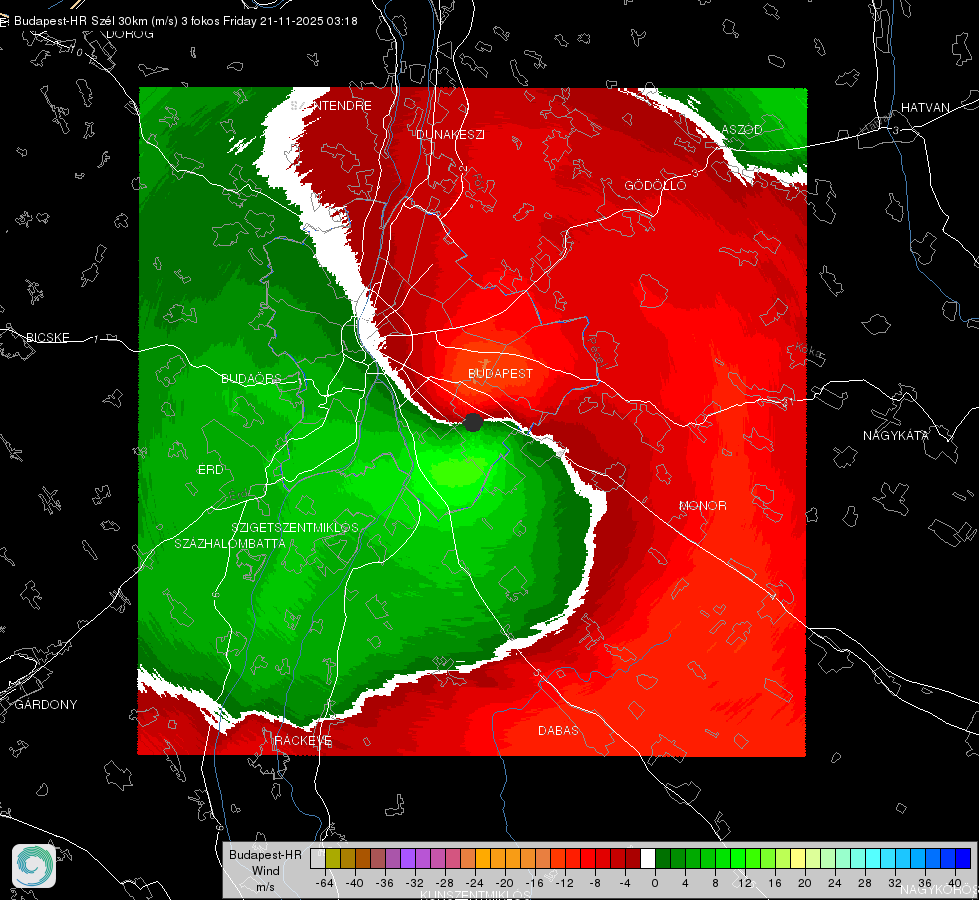
Task: Click the swirl logo icon at the bottom left
Action: click(34, 866)
